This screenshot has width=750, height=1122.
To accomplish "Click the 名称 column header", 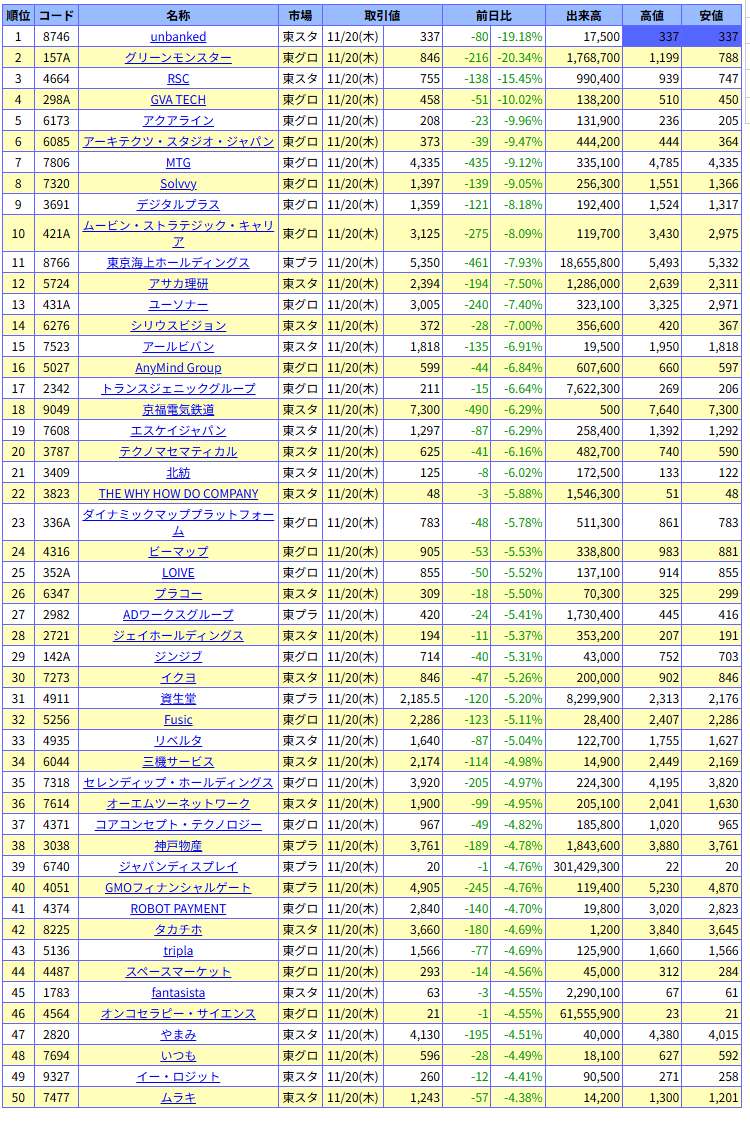I will coord(178,16).
